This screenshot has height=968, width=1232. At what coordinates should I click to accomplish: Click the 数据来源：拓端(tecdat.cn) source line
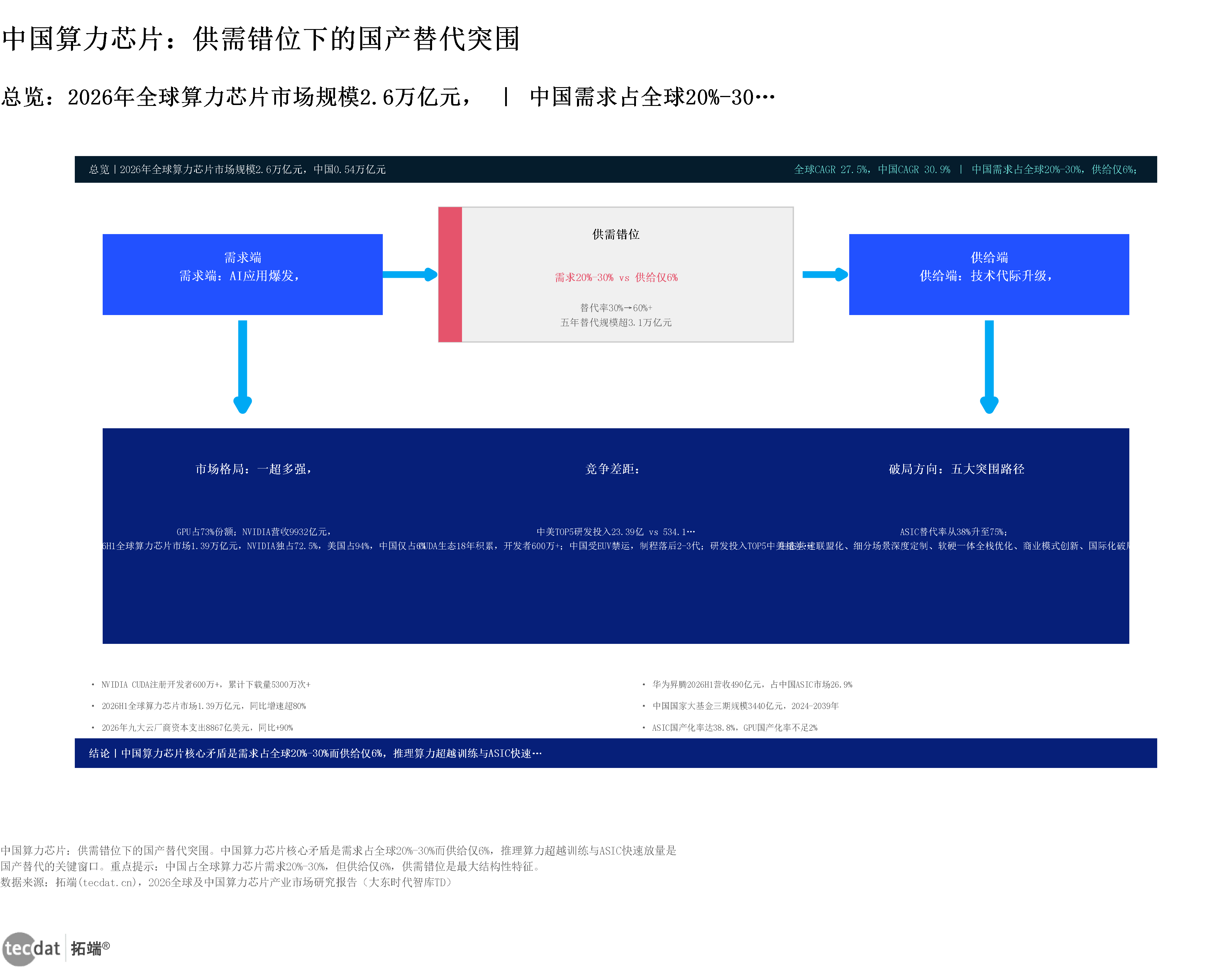tap(227, 882)
